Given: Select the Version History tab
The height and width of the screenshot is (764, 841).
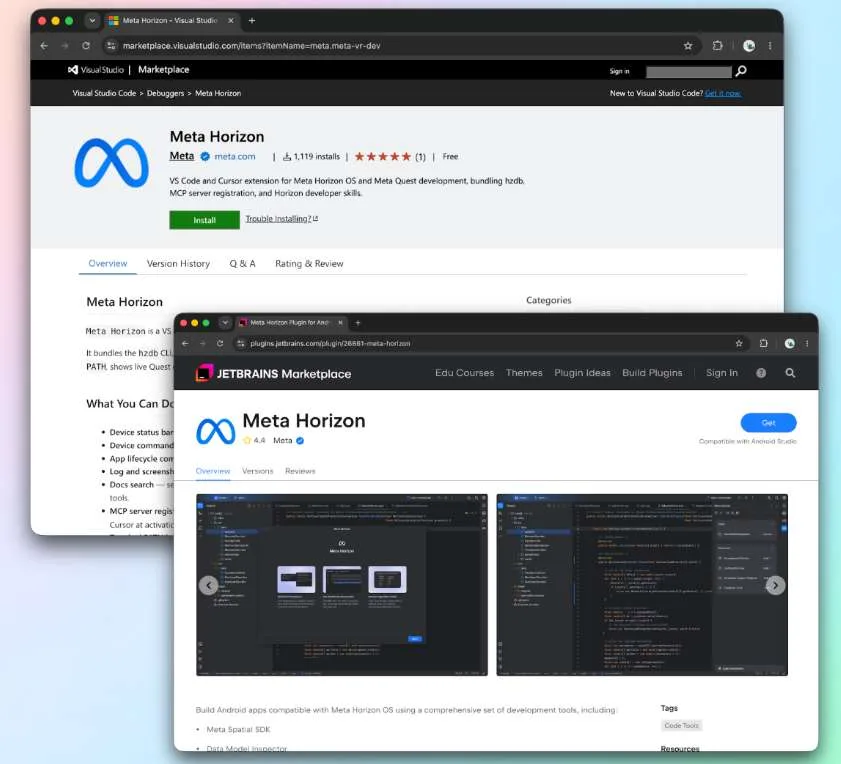Looking at the screenshot, I should tap(178, 263).
